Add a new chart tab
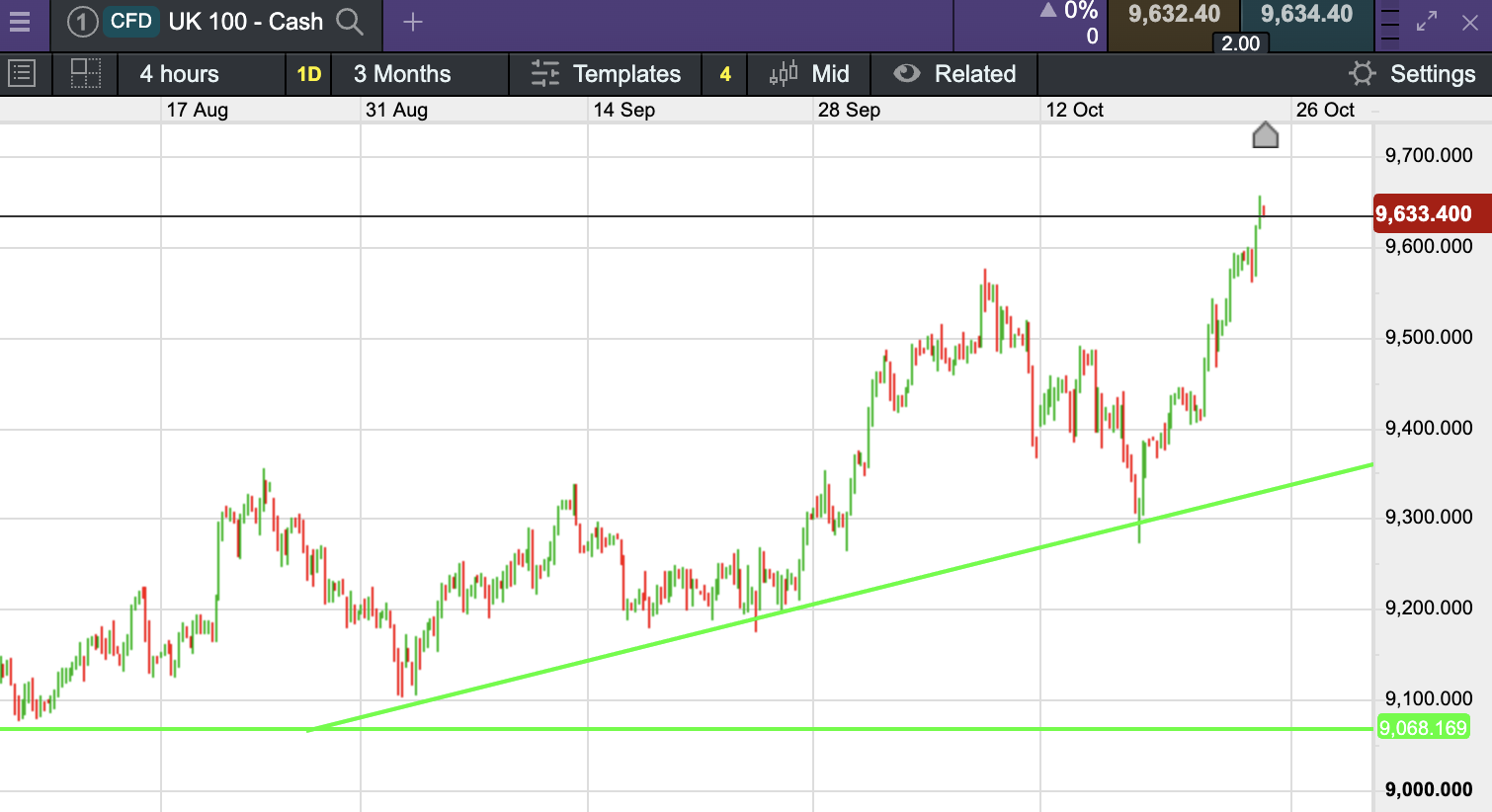 [413, 22]
